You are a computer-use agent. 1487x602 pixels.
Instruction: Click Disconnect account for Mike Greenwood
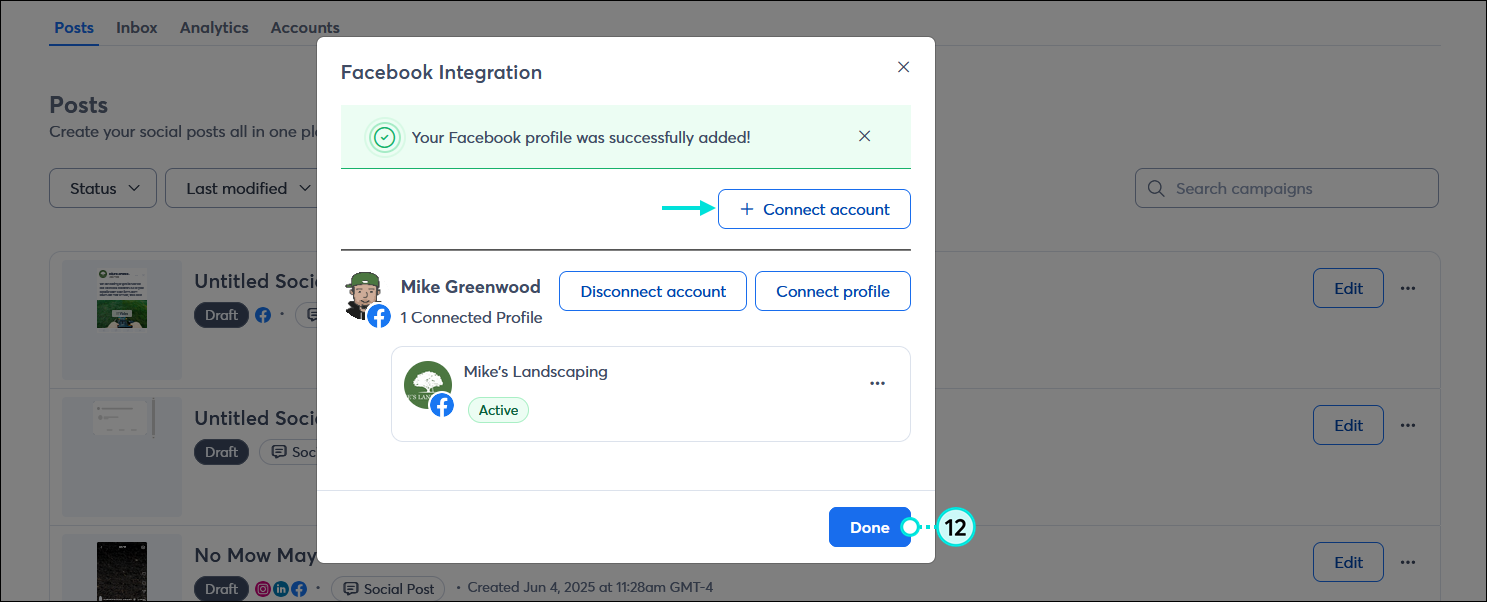pos(653,291)
